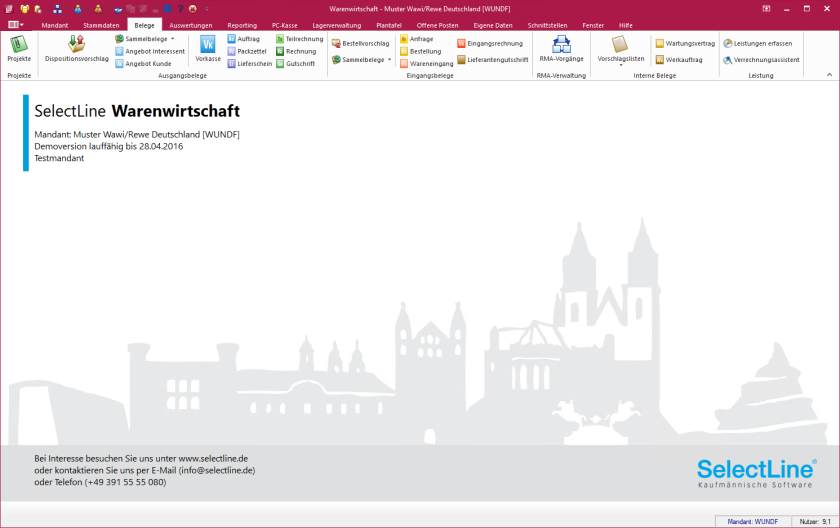Expand the Sammelbelege dropdown in Eingangsbelege
The height and width of the screenshot is (528, 840).
[x=389, y=59]
